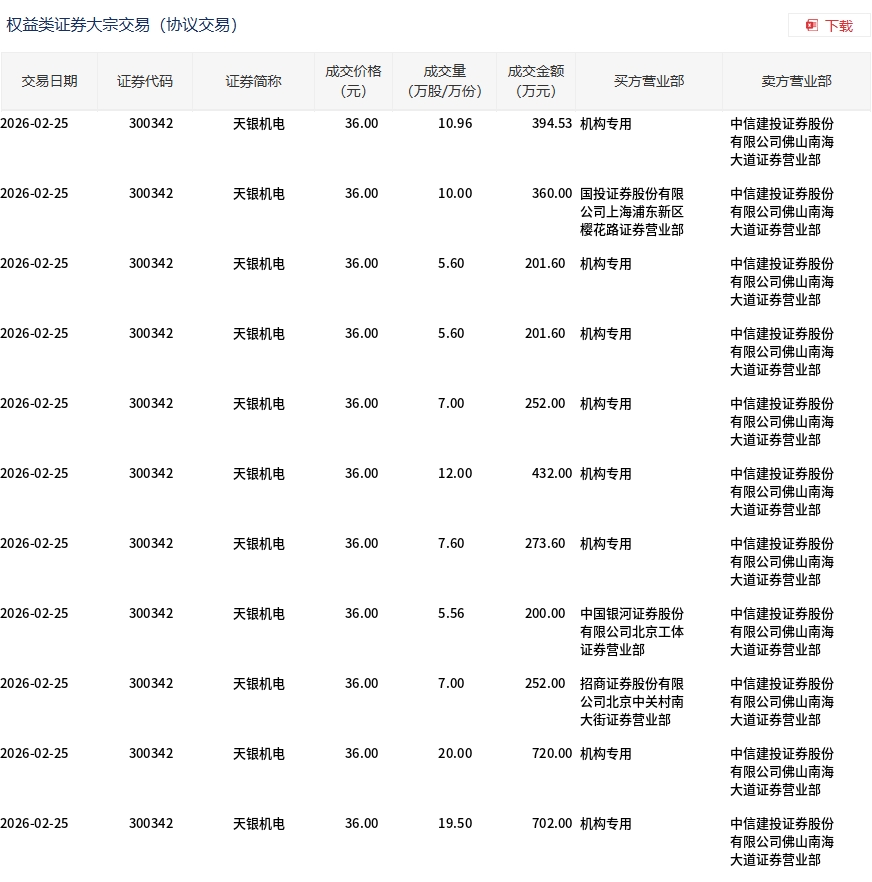This screenshot has width=872, height=882.
Task: Click code 300342 in the 432.00 row
Action: [x=151, y=474]
